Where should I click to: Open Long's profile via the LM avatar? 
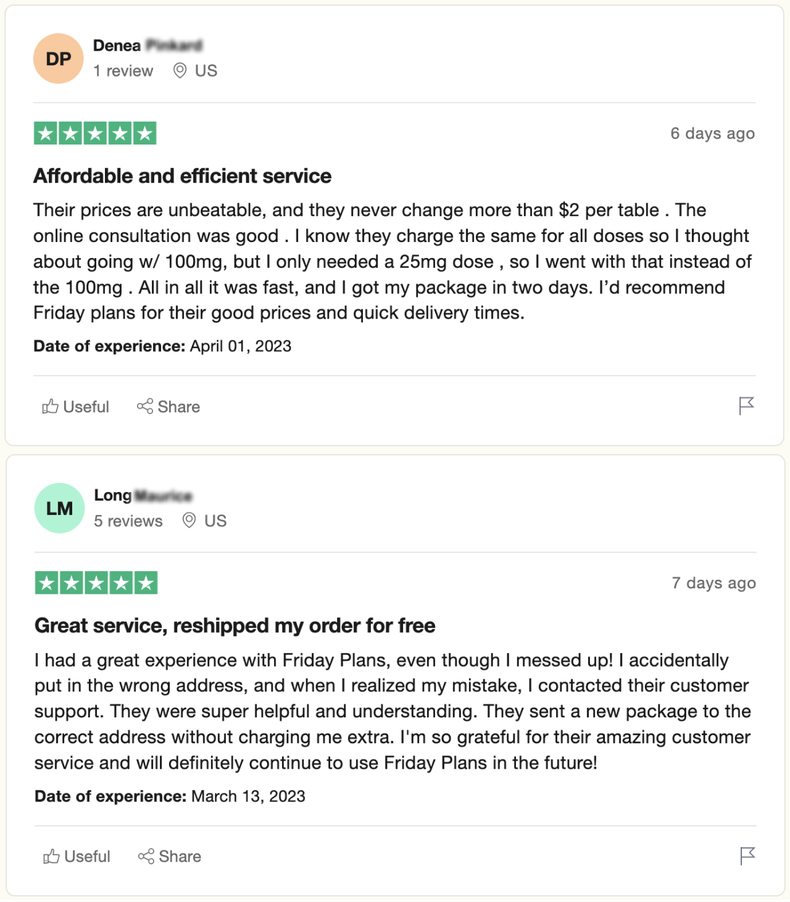(59, 508)
